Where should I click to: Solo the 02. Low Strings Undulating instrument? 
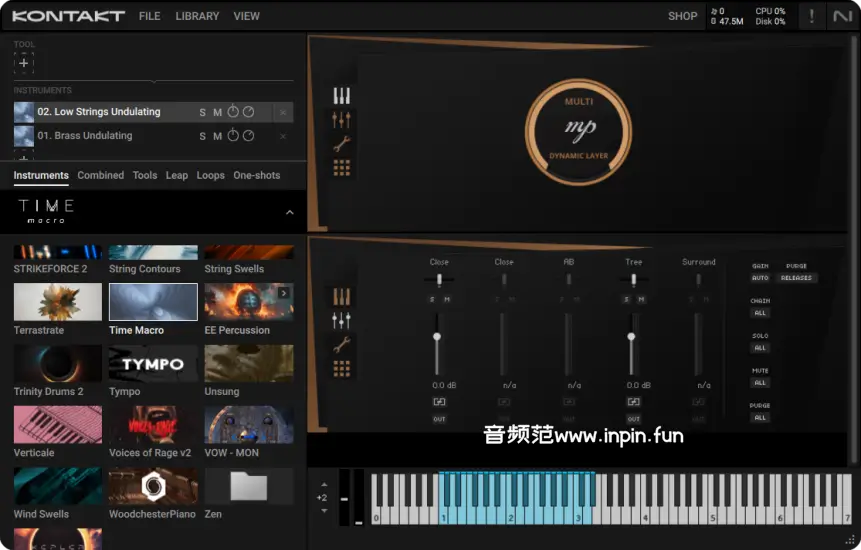203,112
